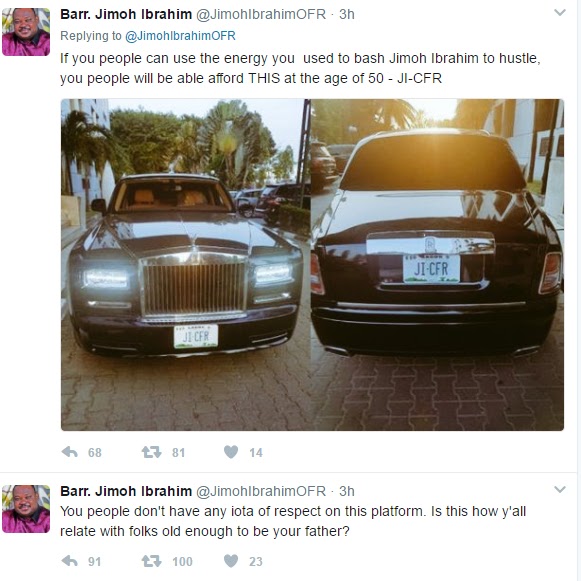Like the tweet with 23 likes

click(231, 561)
